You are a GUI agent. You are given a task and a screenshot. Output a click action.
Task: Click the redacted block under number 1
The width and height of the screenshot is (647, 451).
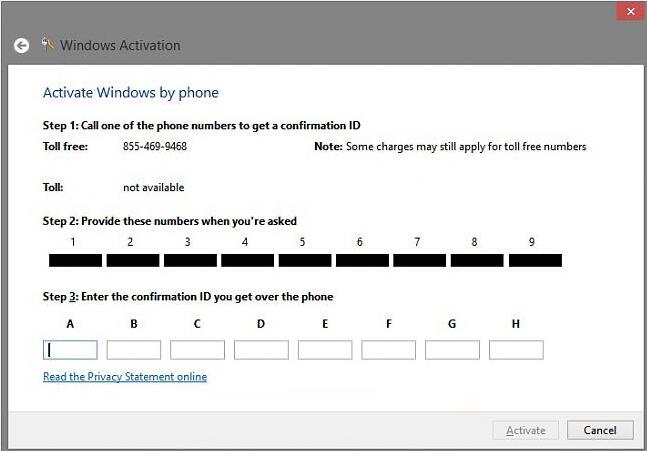pos(75,261)
